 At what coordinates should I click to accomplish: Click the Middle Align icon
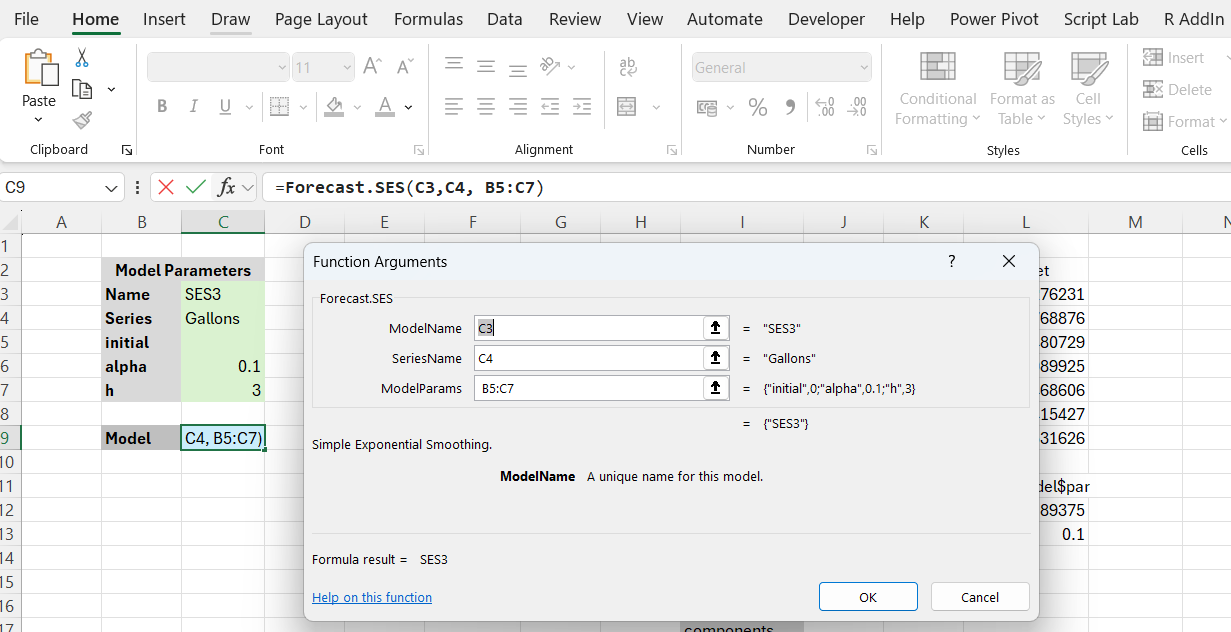point(486,67)
